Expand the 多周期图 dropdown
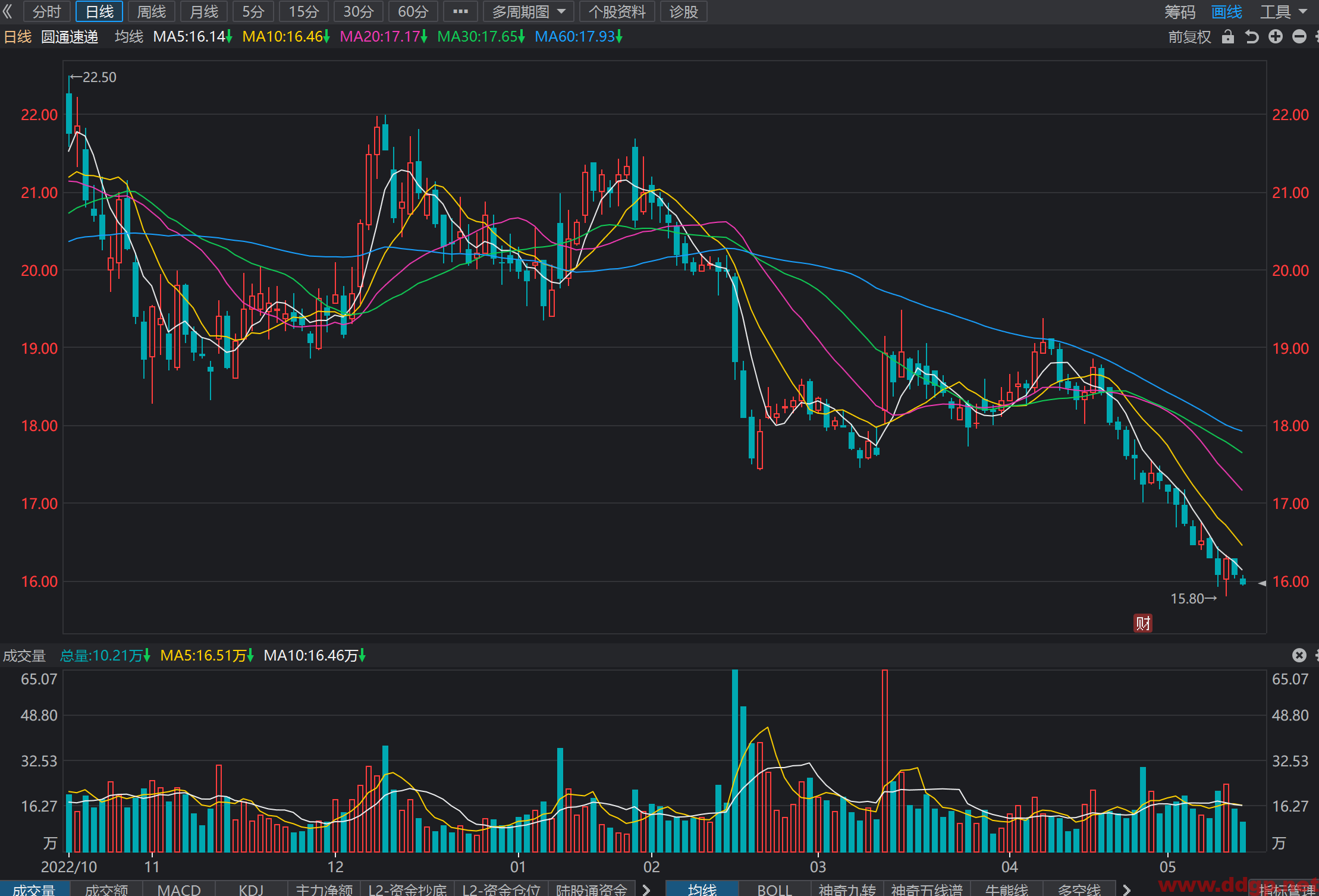This screenshot has height=896, width=1319. [x=528, y=11]
